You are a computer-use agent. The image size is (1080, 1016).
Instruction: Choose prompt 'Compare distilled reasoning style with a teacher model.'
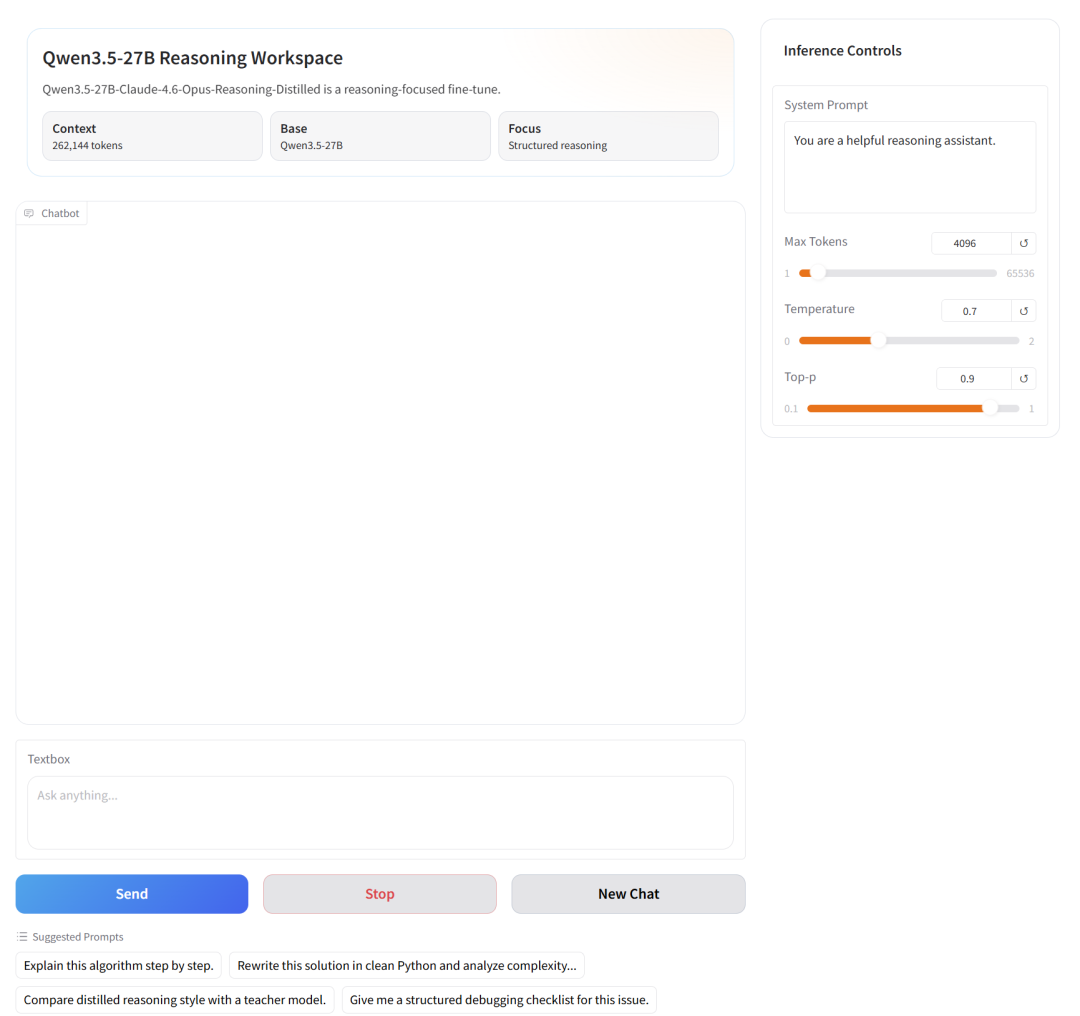[175, 1000]
